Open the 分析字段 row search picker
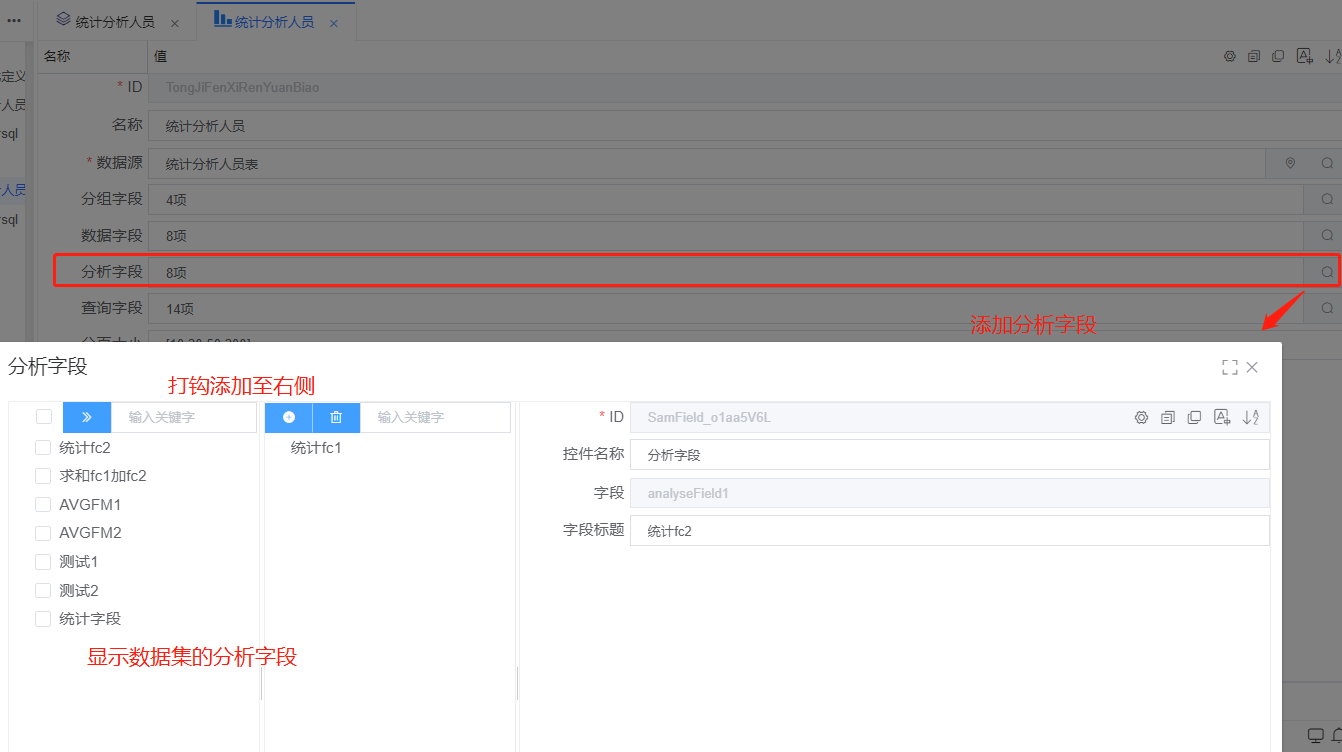The height and width of the screenshot is (752, 1342). click(1327, 272)
